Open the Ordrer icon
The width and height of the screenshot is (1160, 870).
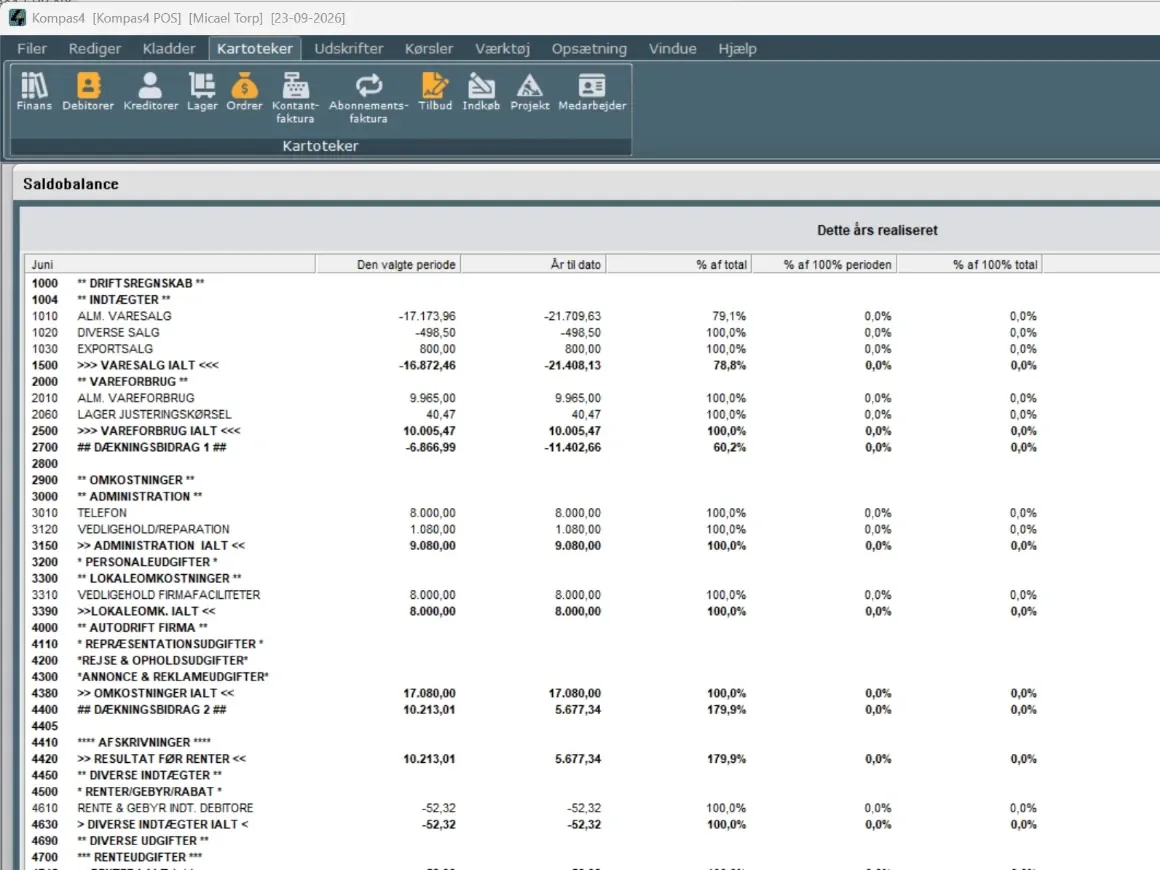coord(244,92)
